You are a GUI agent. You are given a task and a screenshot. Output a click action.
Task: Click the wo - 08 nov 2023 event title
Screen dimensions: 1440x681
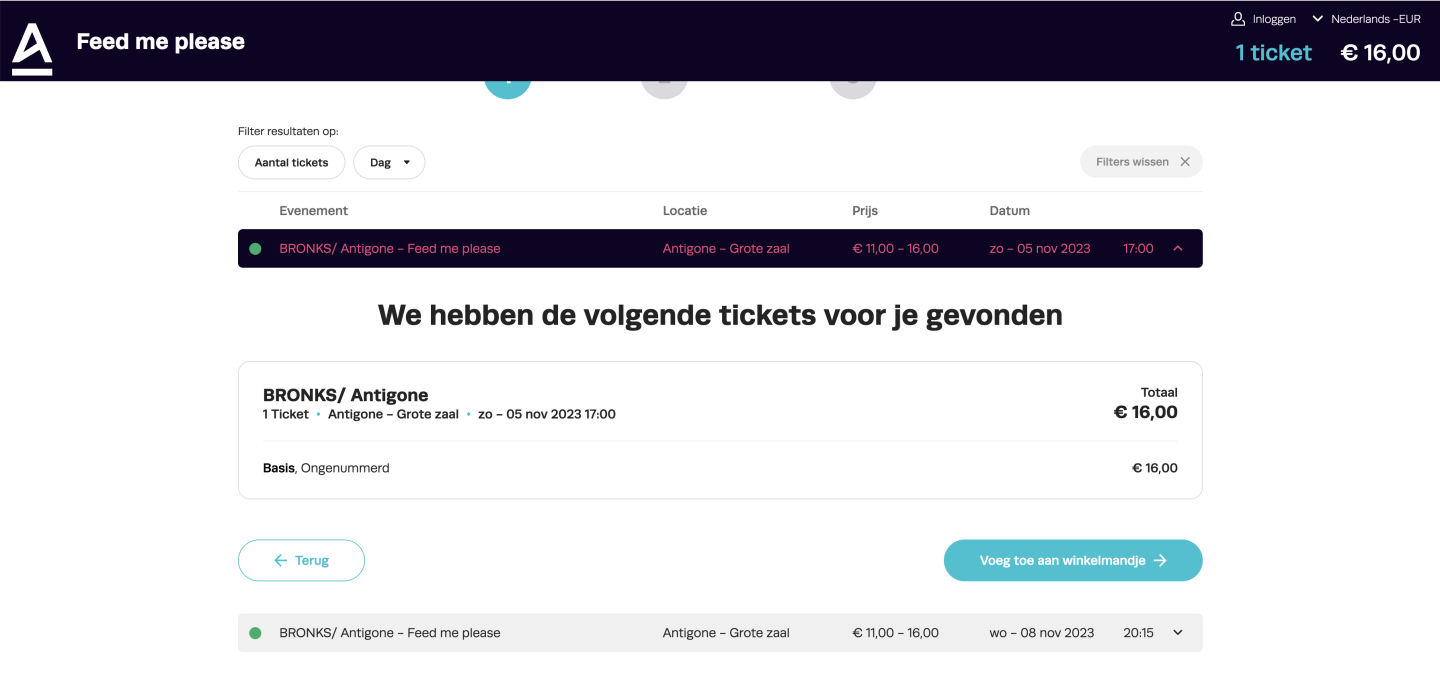tap(389, 633)
